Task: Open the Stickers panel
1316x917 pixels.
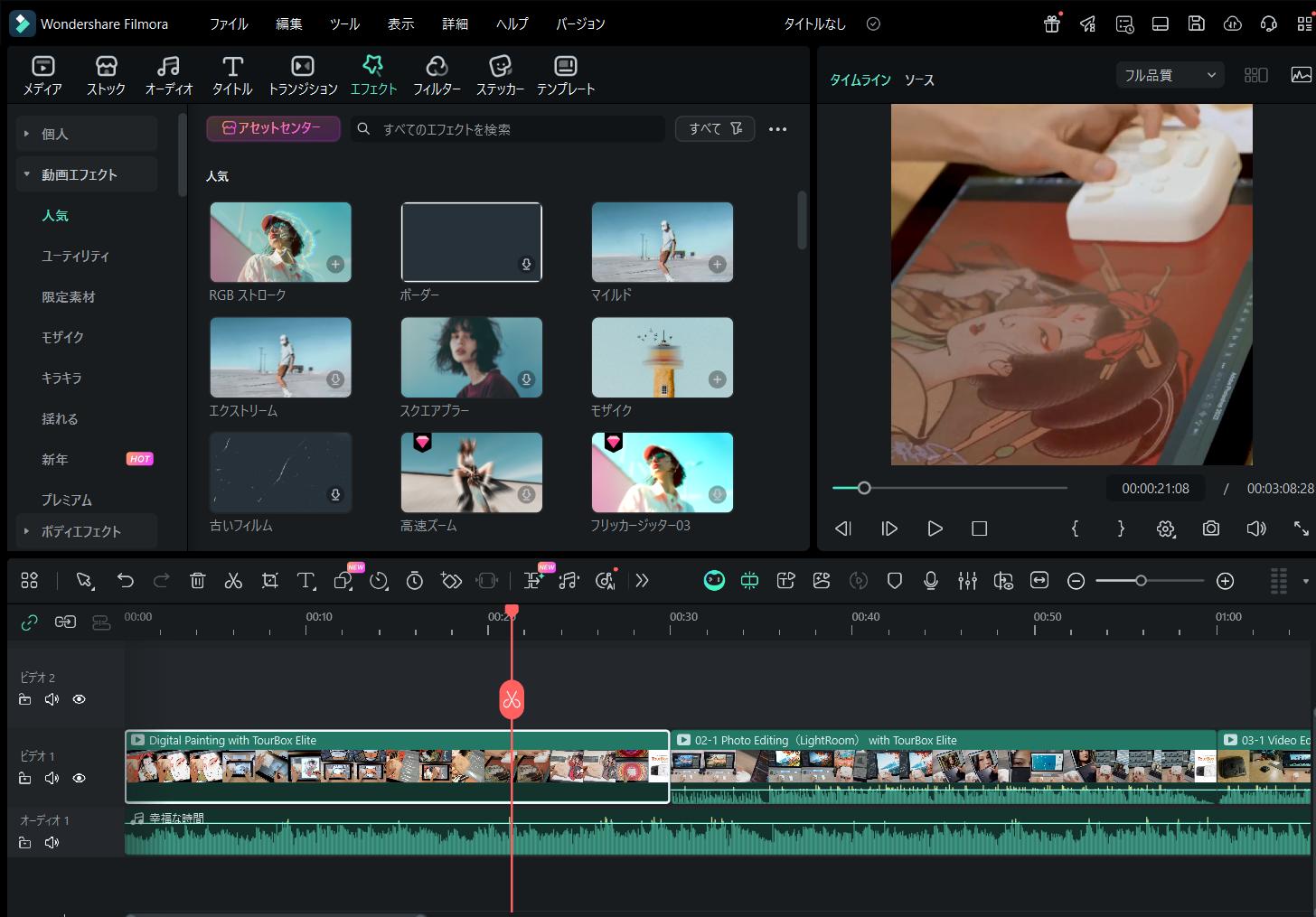Action: tap(500, 75)
